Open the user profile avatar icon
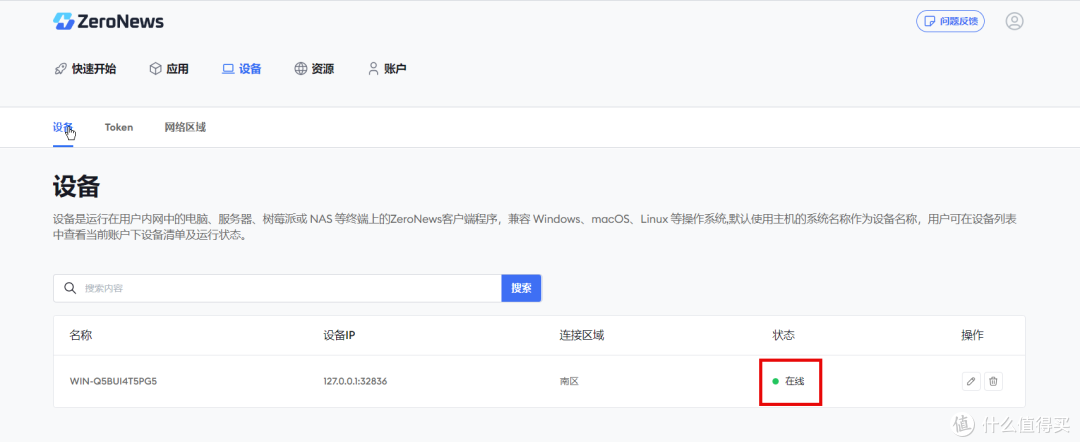 1014,21
